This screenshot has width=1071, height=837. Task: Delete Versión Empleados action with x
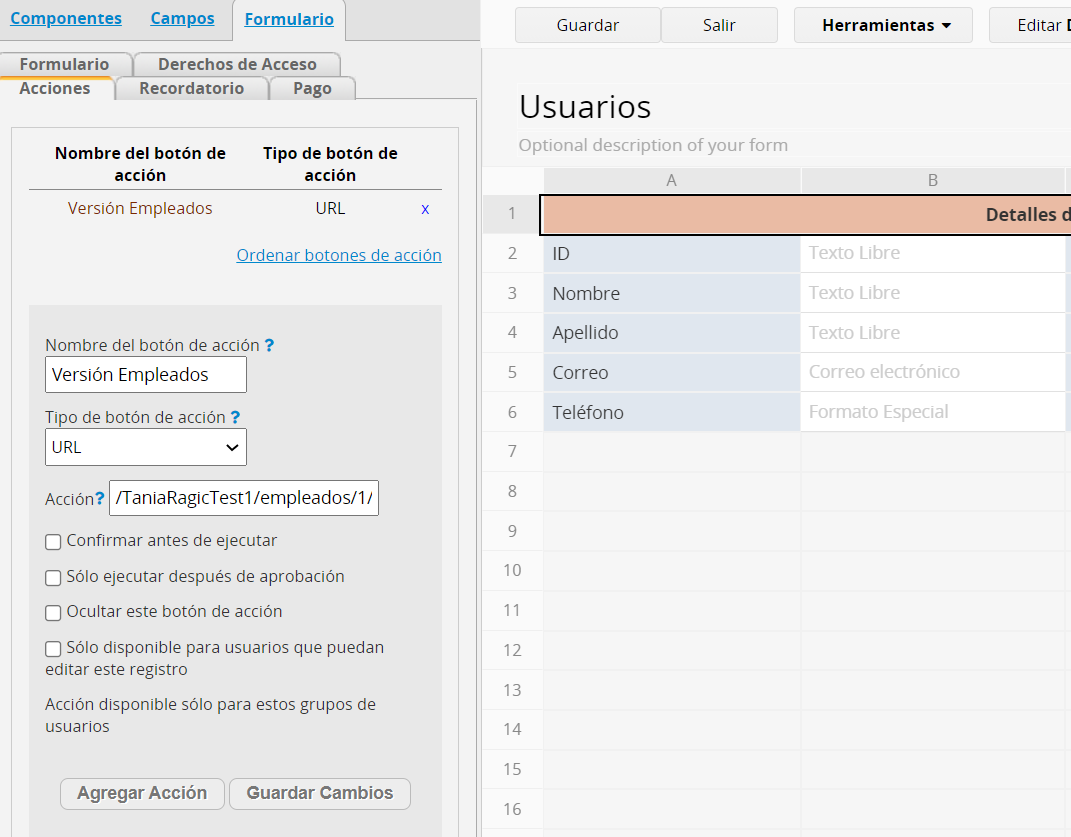point(425,209)
